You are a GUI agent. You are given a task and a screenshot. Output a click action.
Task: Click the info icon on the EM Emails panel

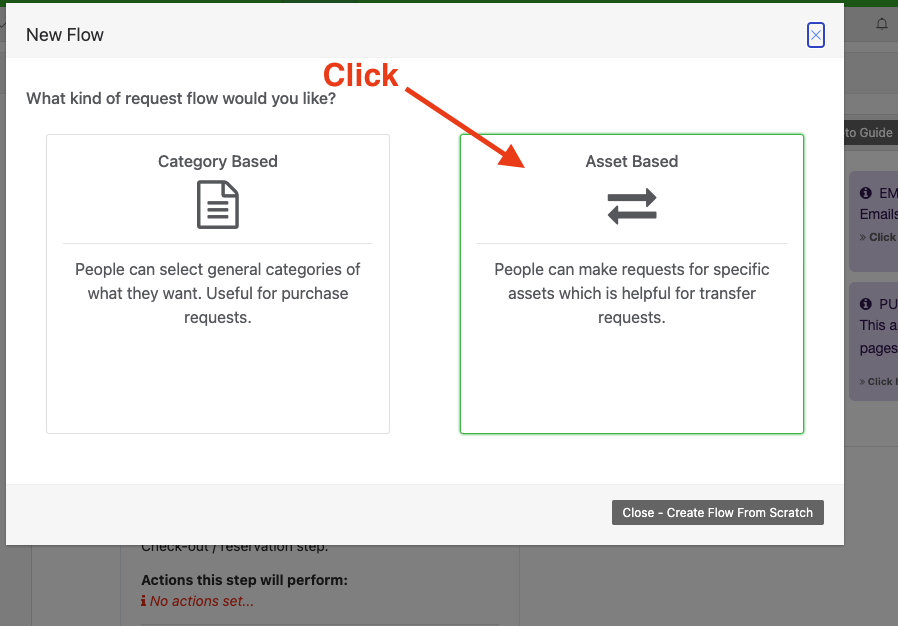864,192
